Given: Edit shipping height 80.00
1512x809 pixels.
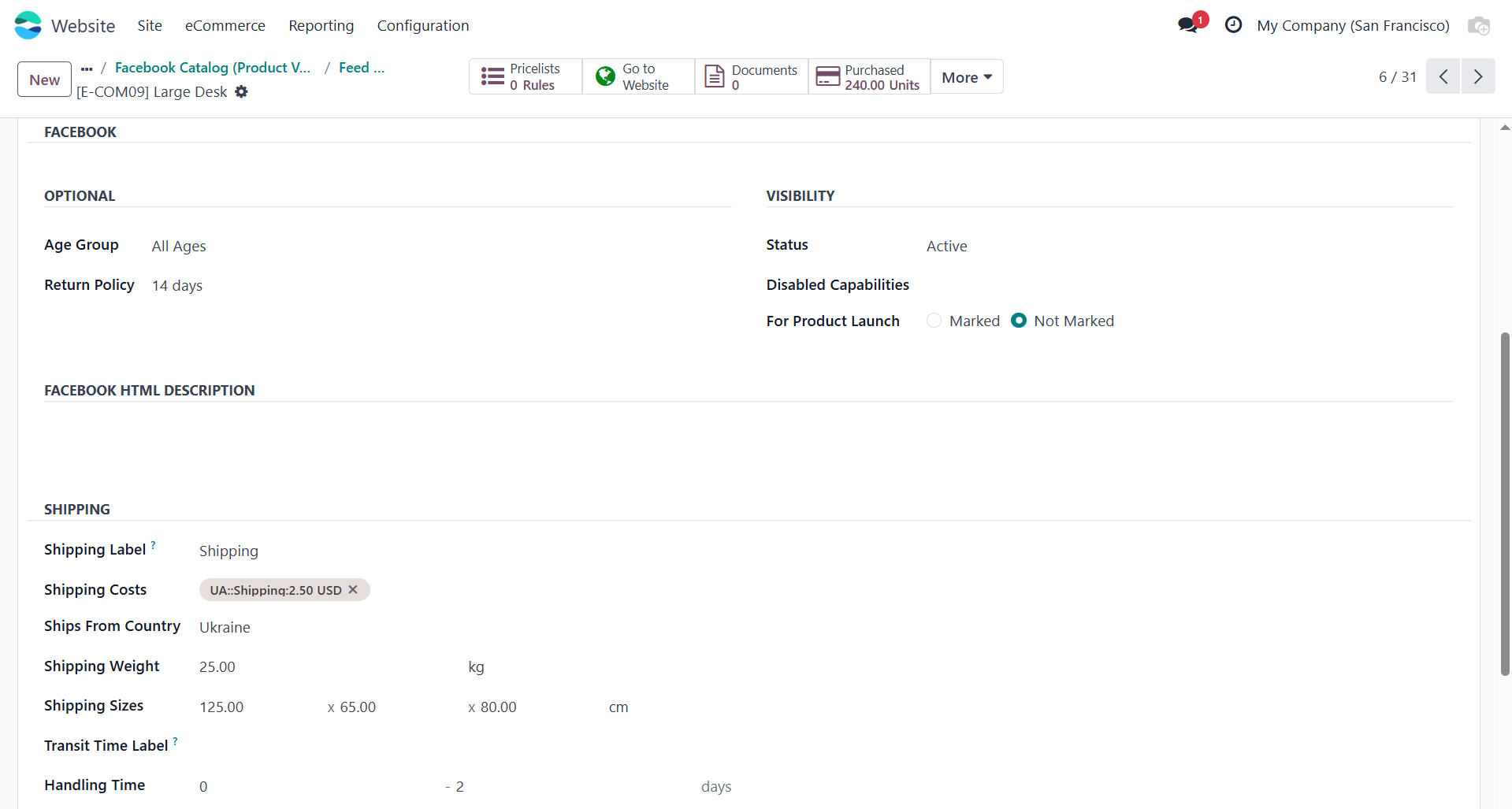Looking at the screenshot, I should click(x=540, y=707).
